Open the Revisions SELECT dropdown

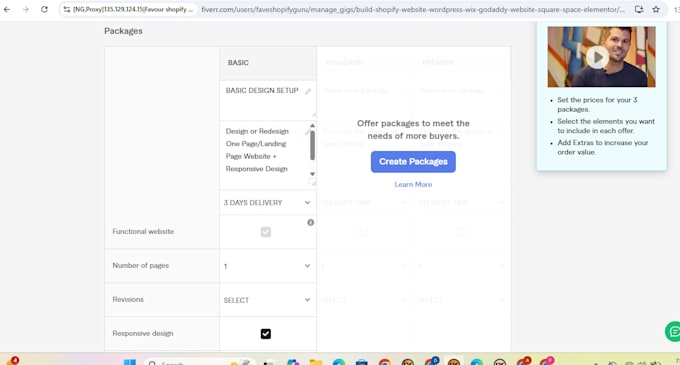pos(268,300)
